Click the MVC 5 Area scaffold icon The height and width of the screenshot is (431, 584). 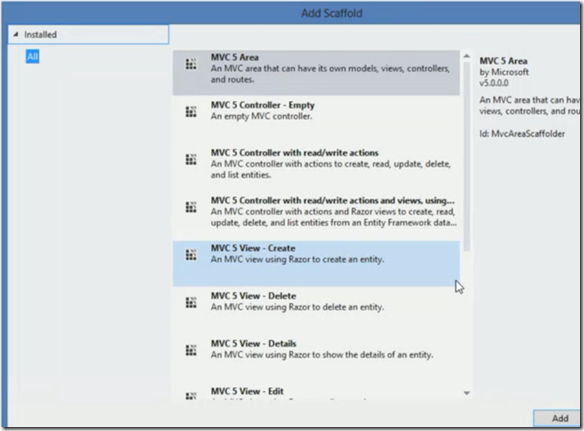[x=191, y=64]
